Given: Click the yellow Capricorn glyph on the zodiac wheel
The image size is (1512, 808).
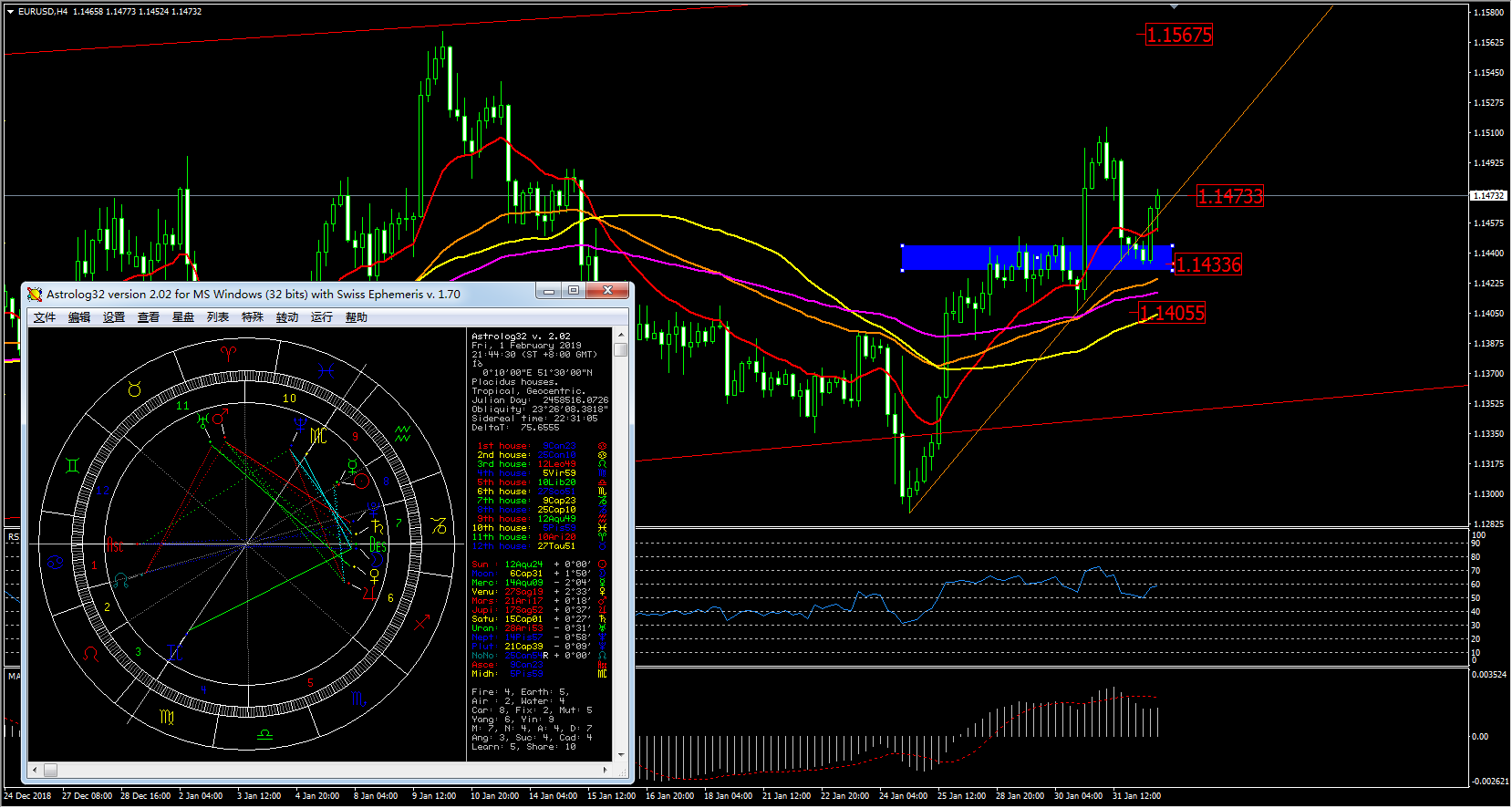Looking at the screenshot, I should [x=439, y=526].
